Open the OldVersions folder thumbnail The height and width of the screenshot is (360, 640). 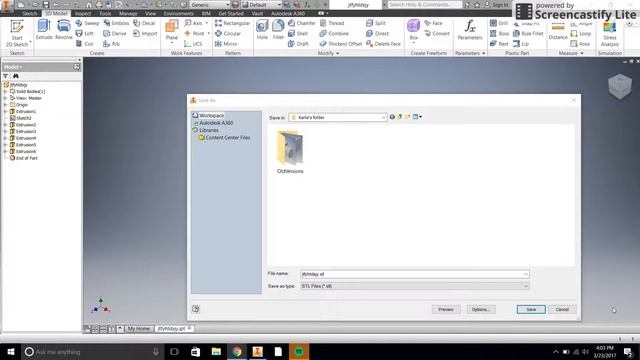tap(290, 152)
